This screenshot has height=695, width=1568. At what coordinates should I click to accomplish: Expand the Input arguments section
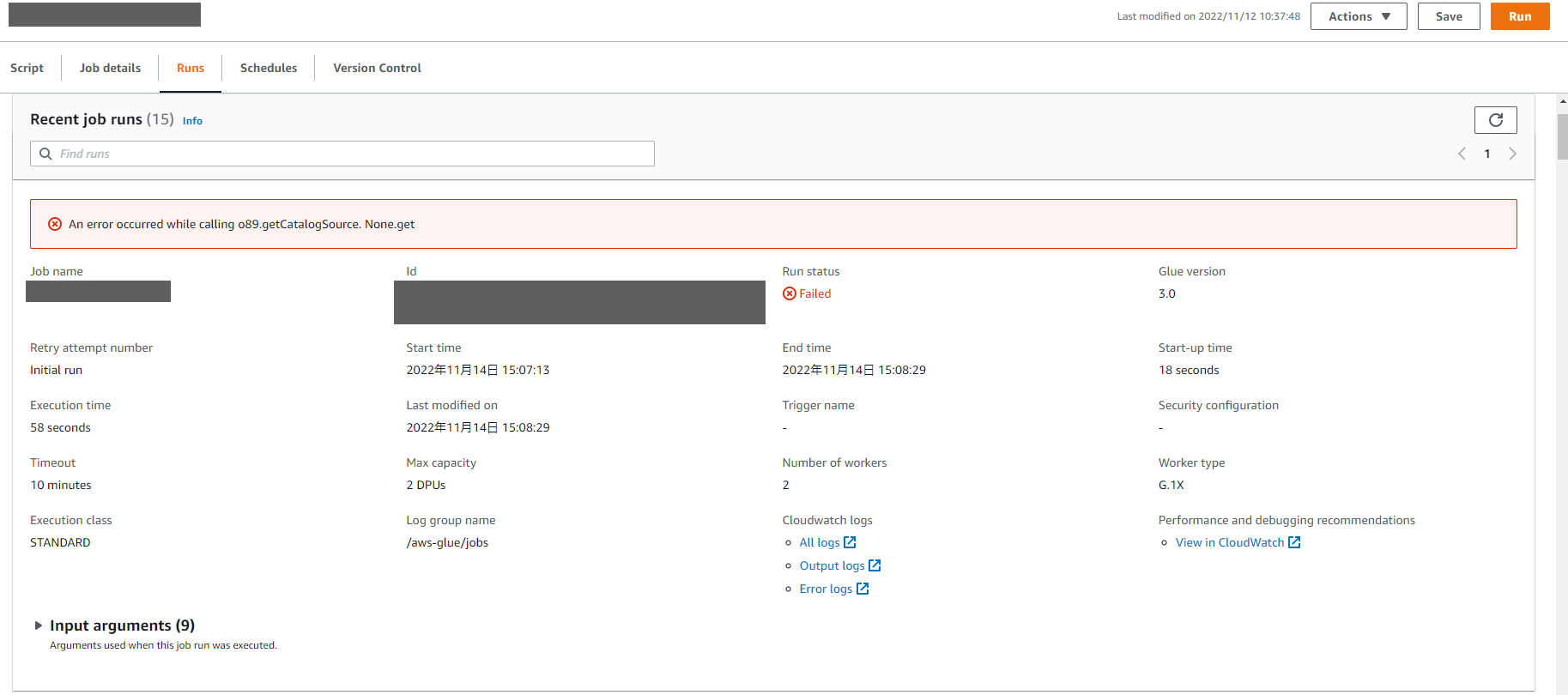tap(39, 625)
